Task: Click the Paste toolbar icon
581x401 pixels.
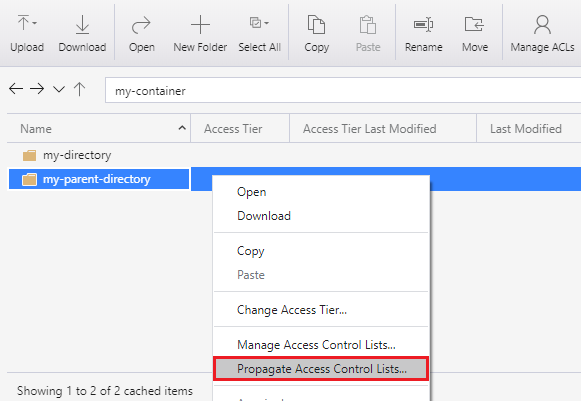Action: click(368, 24)
